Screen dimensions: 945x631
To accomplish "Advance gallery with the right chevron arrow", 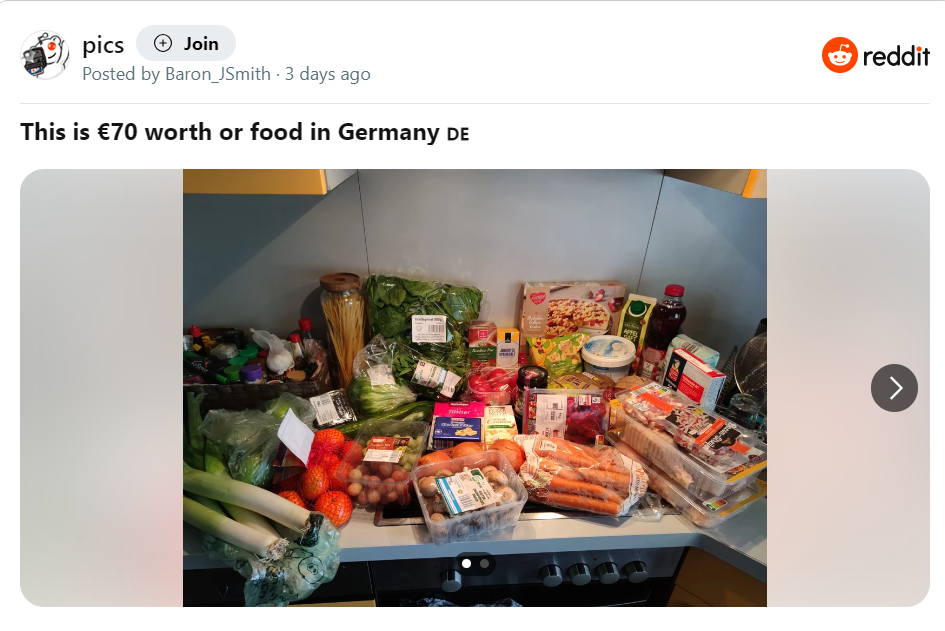I will 894,388.
